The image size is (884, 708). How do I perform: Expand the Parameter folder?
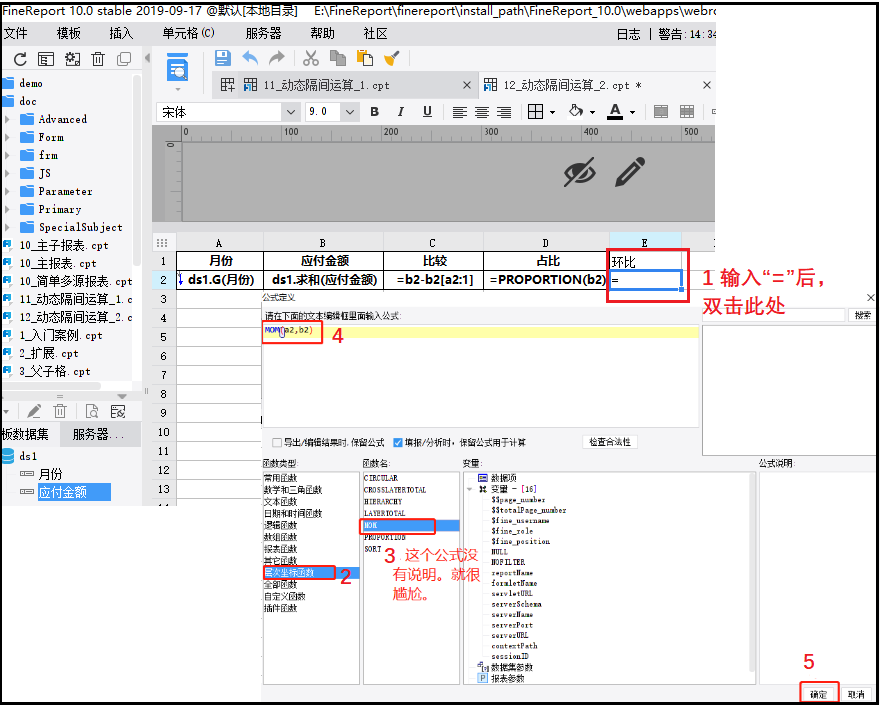tap(7, 192)
